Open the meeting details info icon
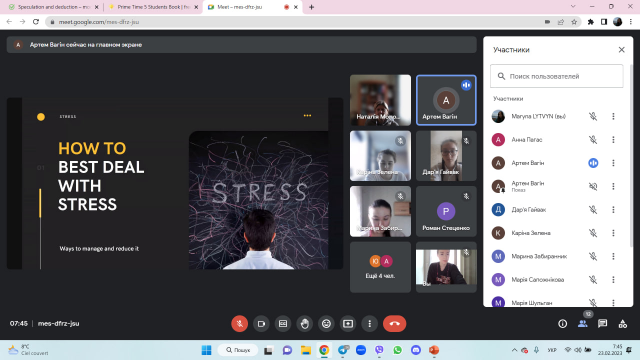 point(562,324)
